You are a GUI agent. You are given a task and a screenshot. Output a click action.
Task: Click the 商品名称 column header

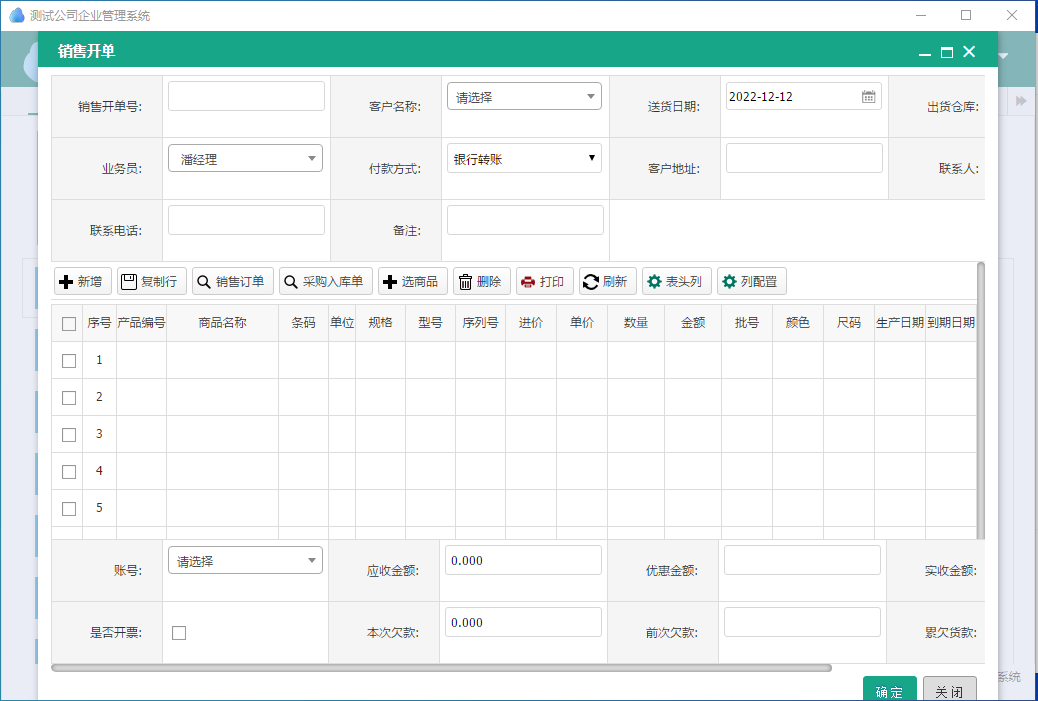(x=222, y=323)
